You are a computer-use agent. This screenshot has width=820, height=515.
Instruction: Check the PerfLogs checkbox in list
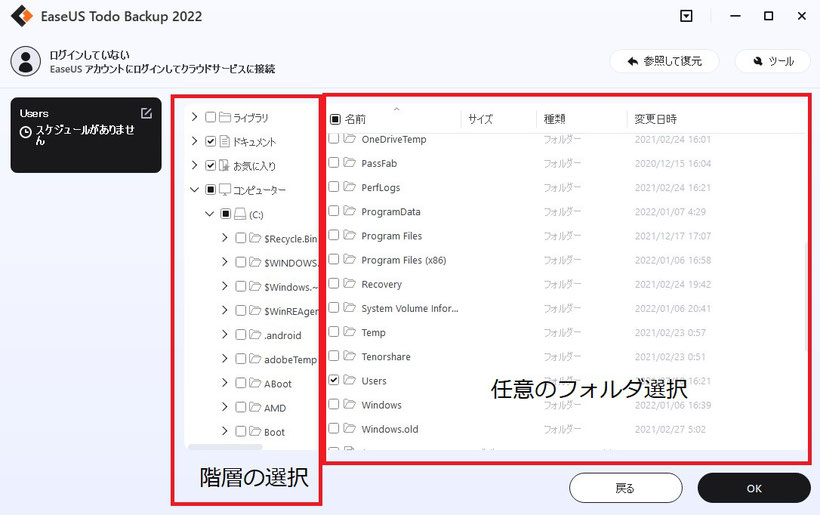tap(334, 187)
